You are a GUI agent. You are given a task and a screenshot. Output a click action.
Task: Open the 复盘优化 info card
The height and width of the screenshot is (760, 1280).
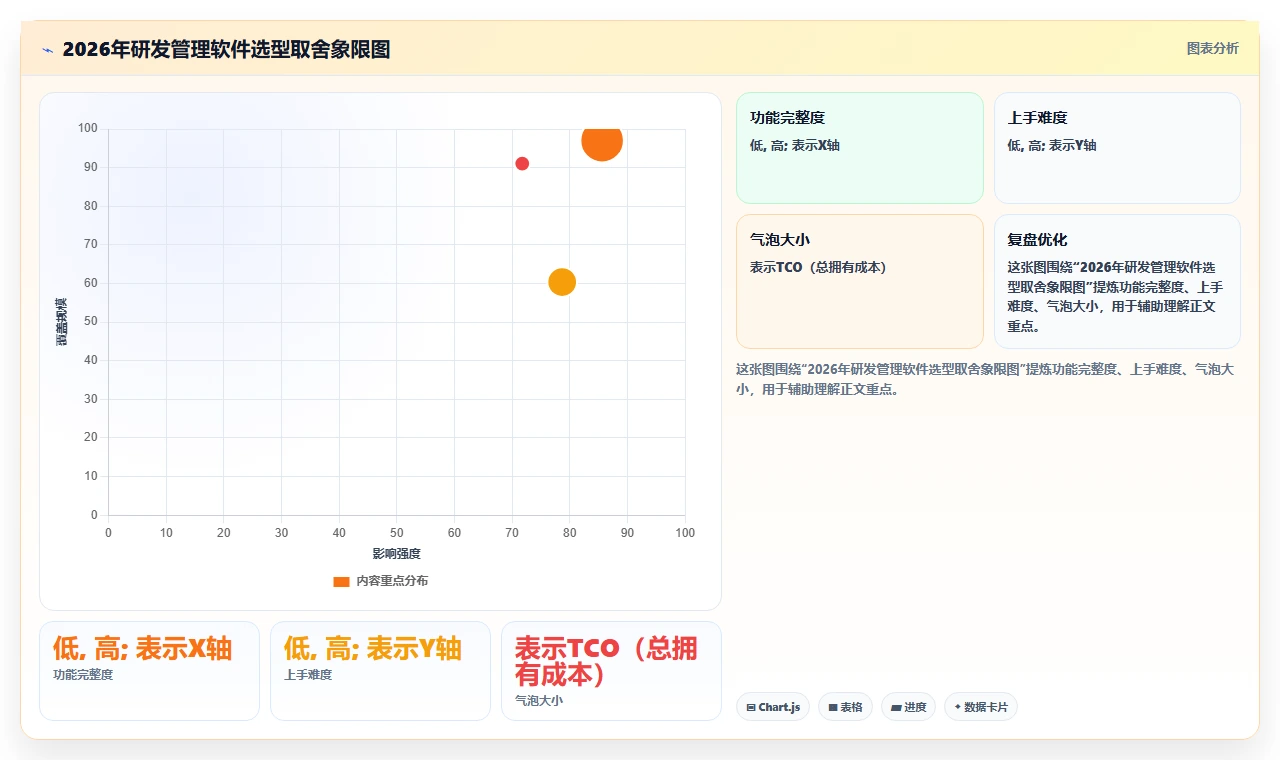pyautogui.click(x=1117, y=281)
